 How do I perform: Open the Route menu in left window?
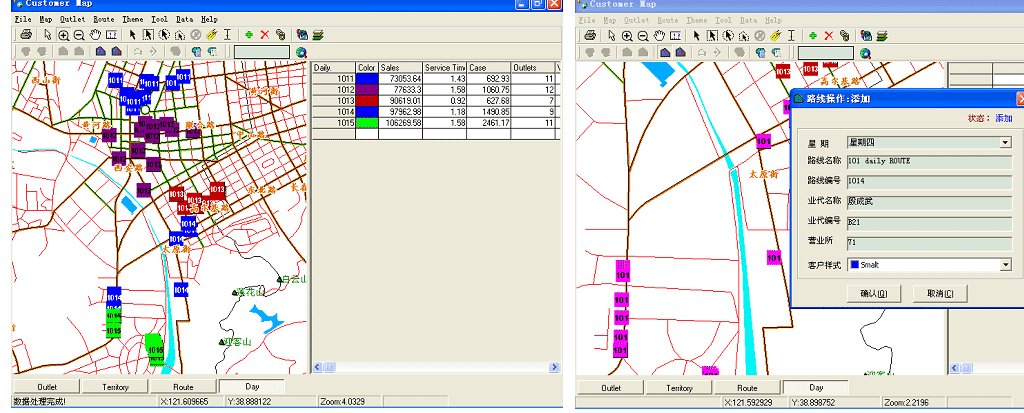104,20
